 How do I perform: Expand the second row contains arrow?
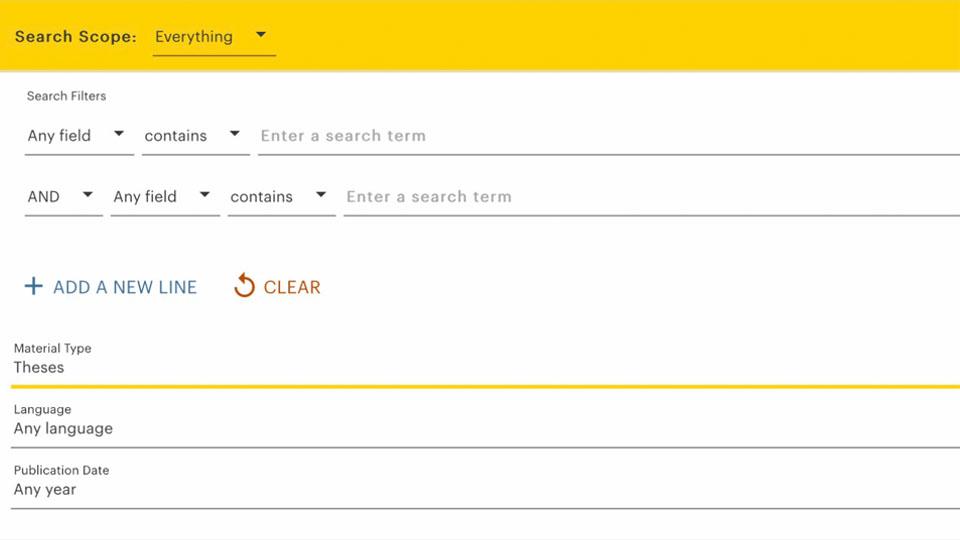point(321,195)
